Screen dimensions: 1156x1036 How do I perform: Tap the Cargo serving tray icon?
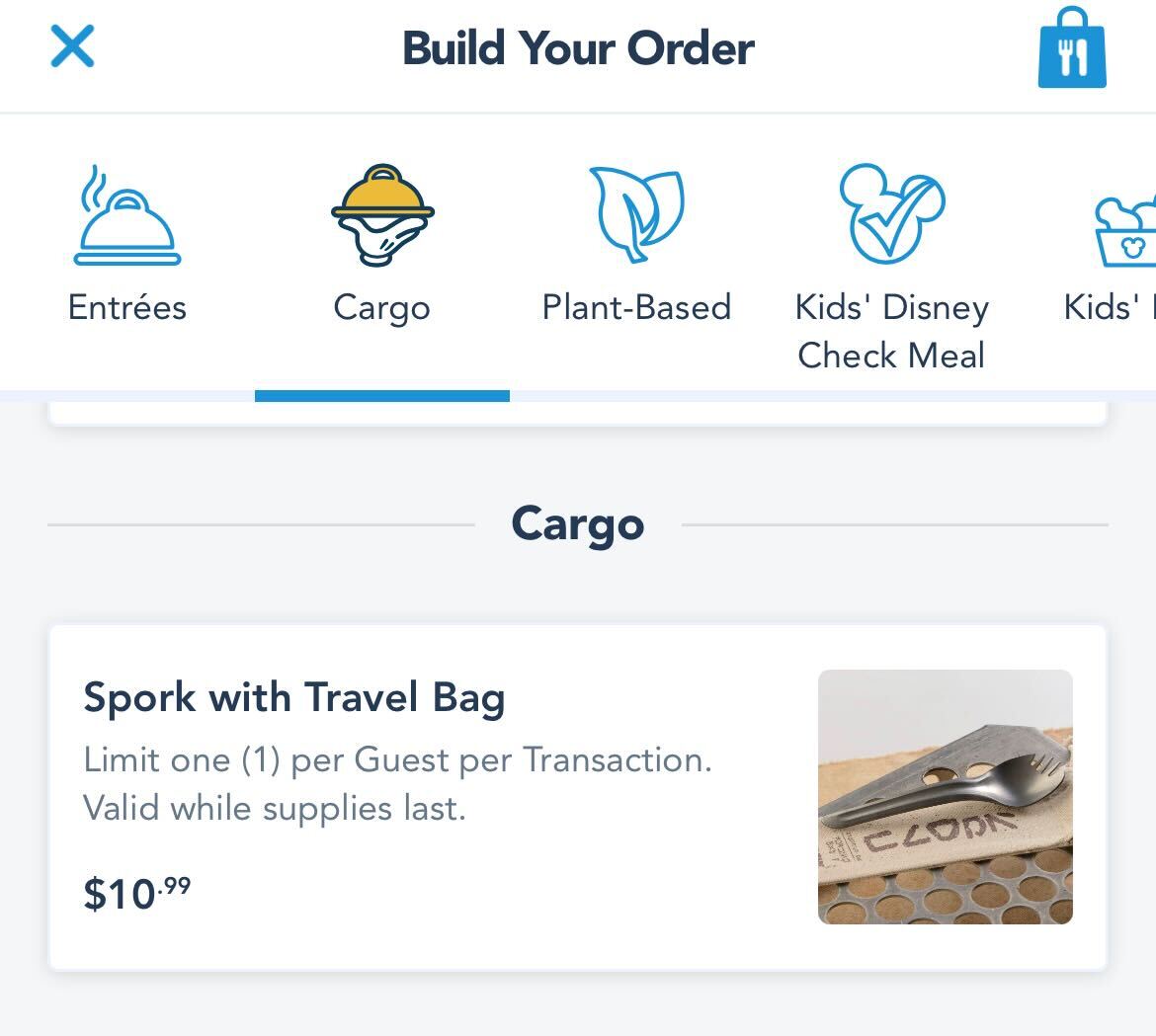coord(382,215)
